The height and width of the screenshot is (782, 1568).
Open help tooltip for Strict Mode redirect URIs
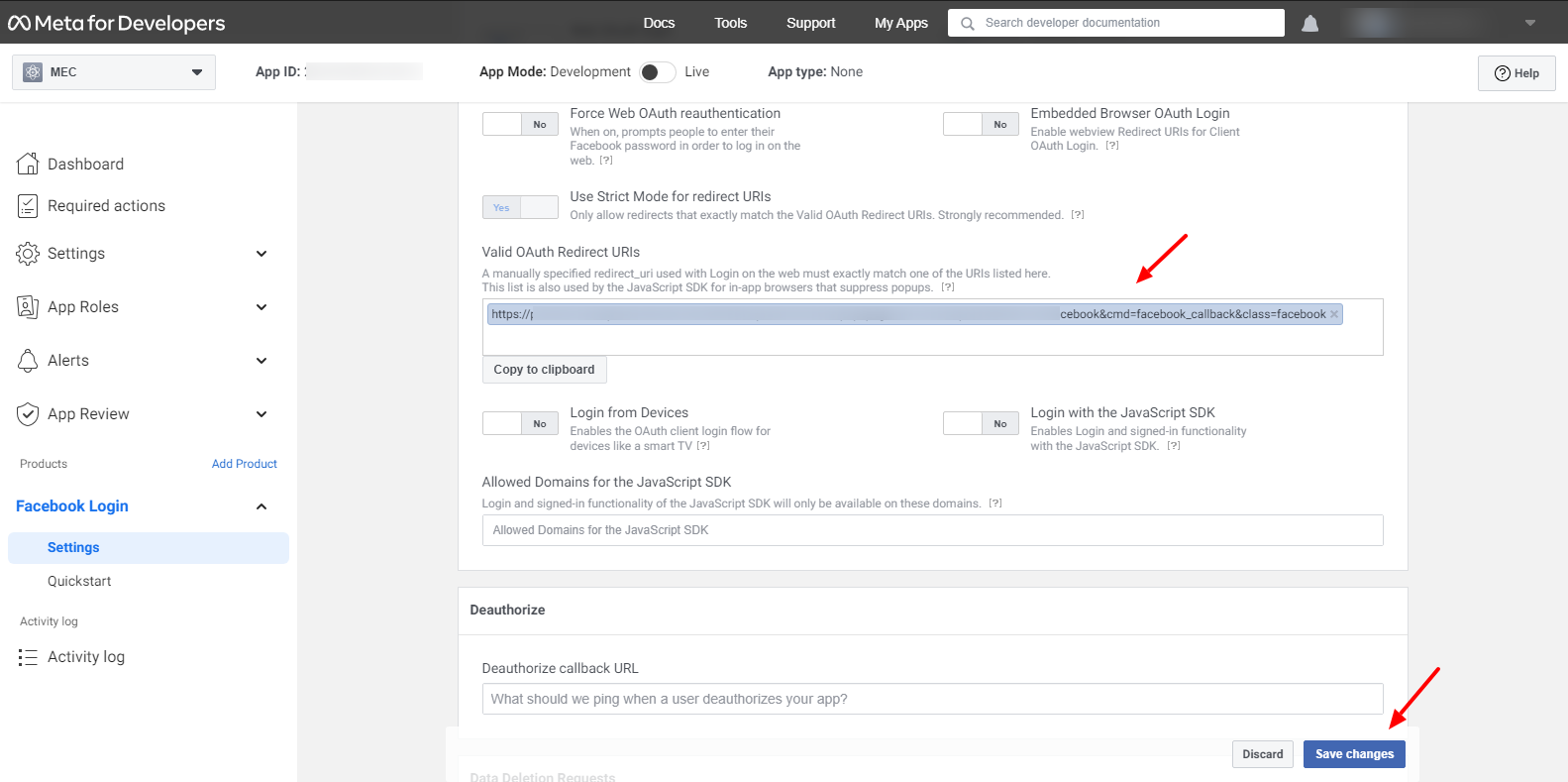pyautogui.click(x=1078, y=215)
